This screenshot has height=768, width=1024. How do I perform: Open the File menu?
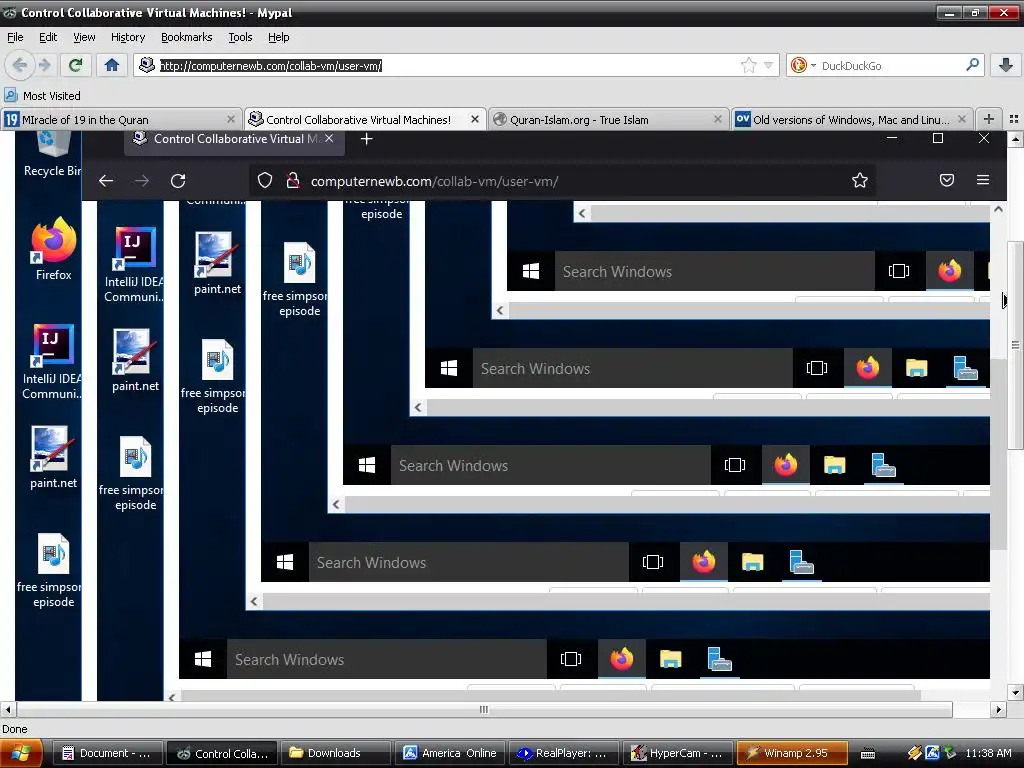pos(15,37)
